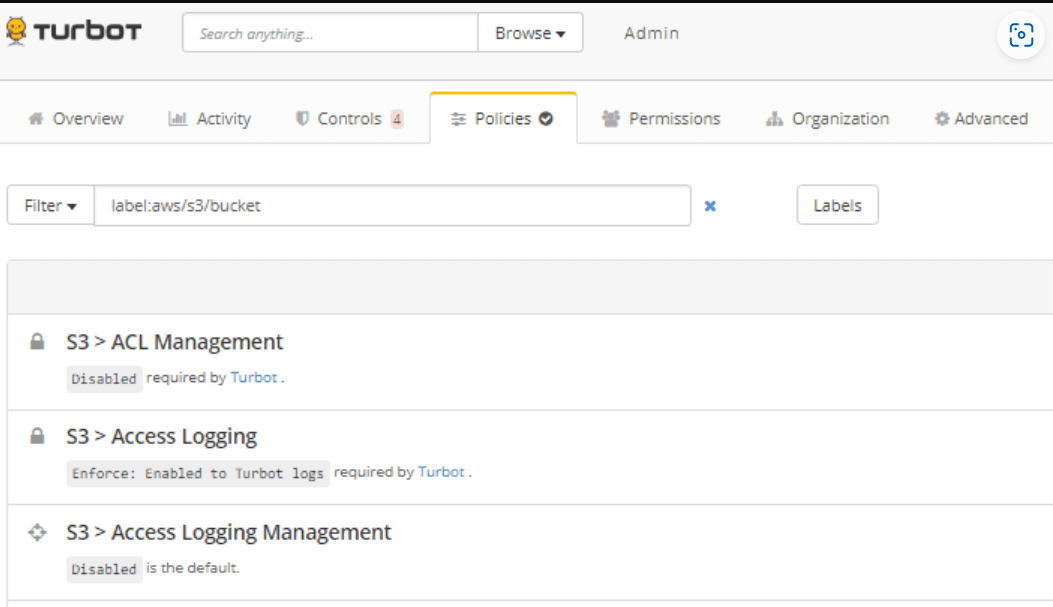Open the Filter dropdown

50,205
